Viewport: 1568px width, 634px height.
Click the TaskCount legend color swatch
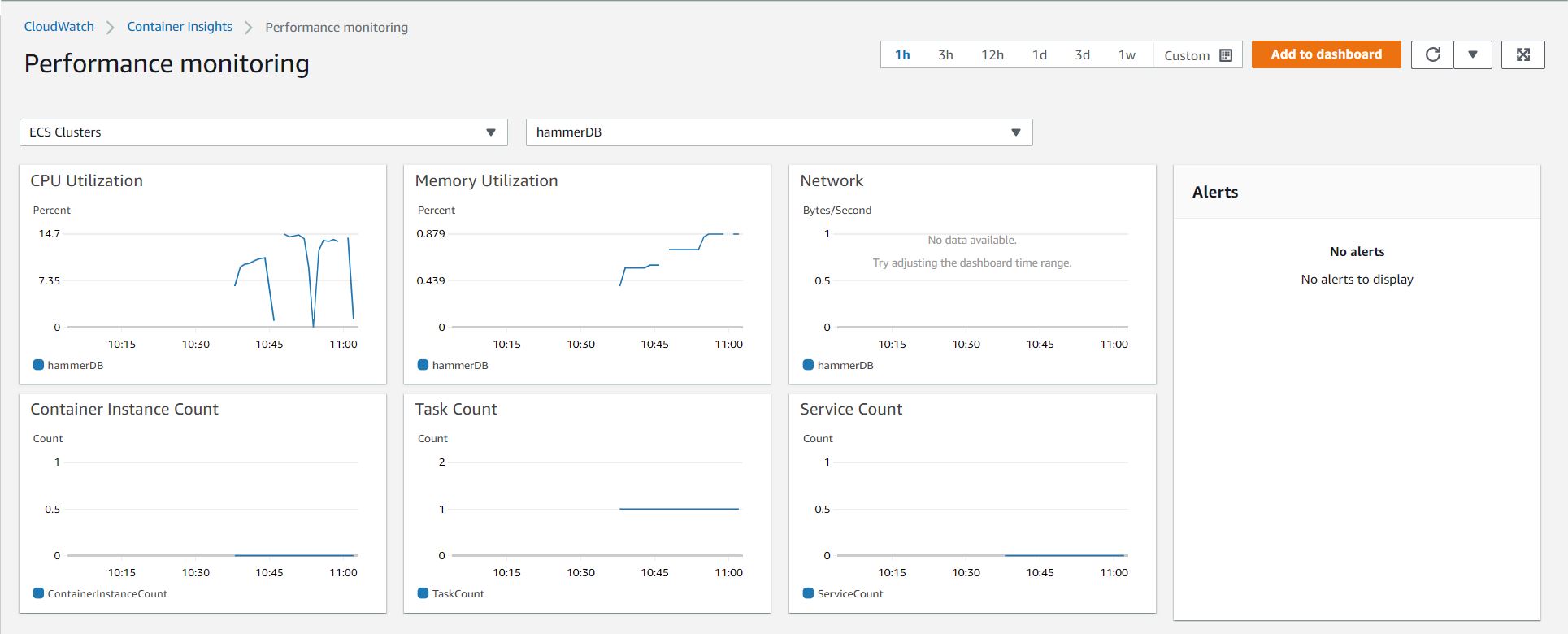click(423, 593)
